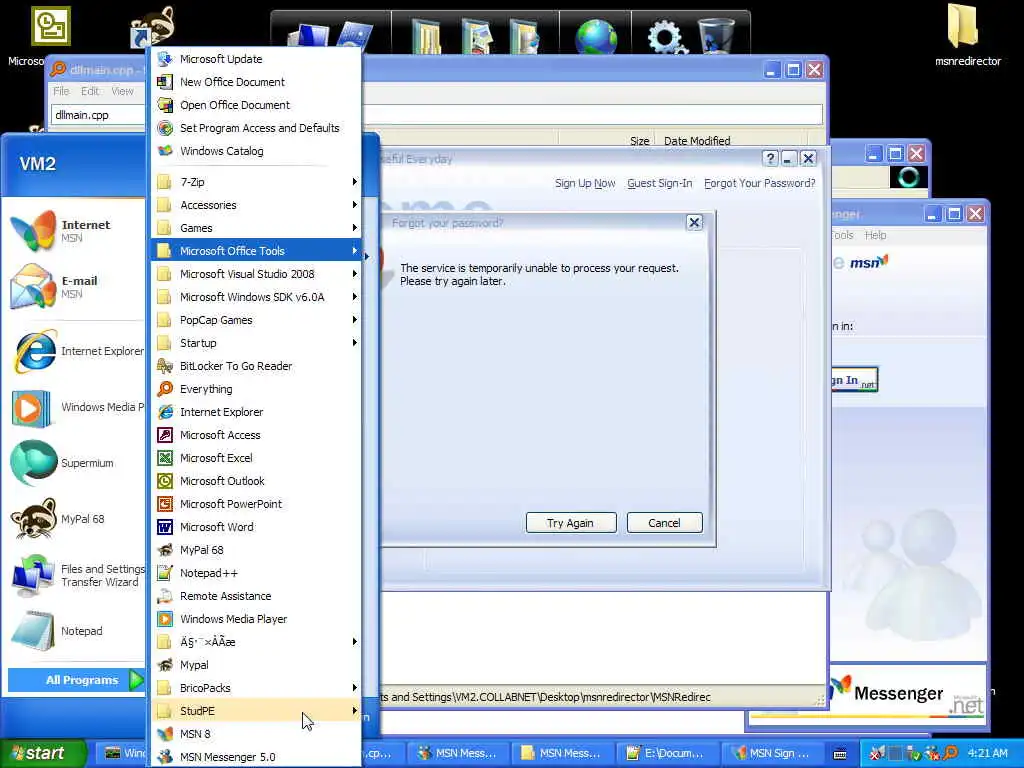Expand the Games folder
This screenshot has height=768, width=1024.
tap(256, 228)
